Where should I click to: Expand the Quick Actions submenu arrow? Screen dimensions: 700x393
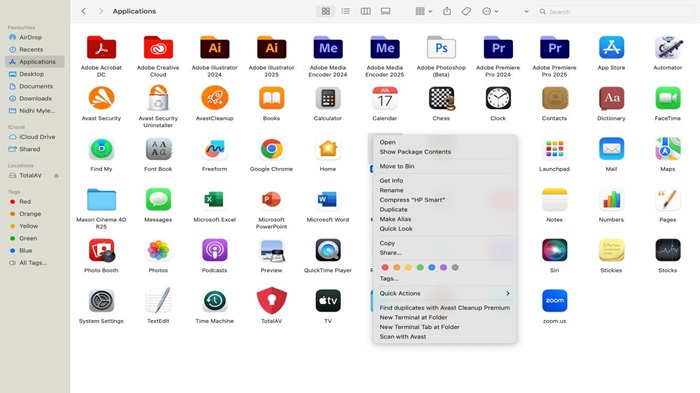pos(508,293)
